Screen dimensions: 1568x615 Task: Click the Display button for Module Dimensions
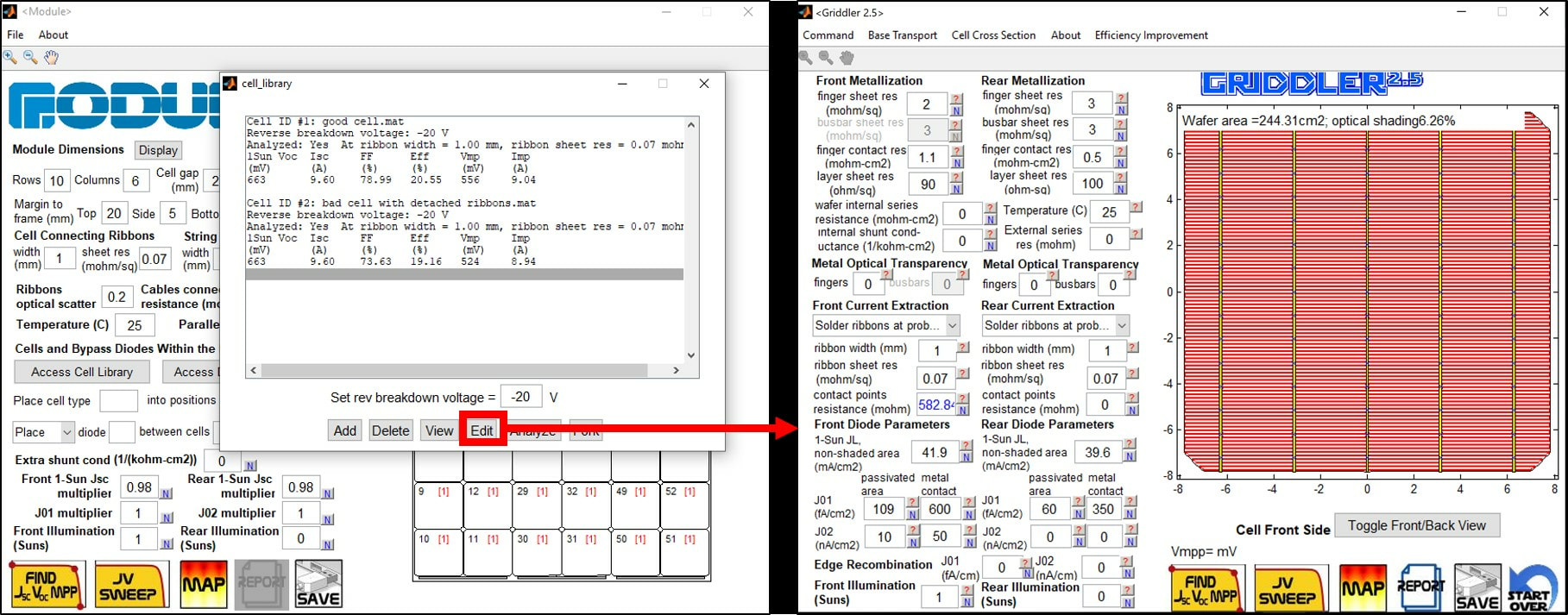(159, 150)
